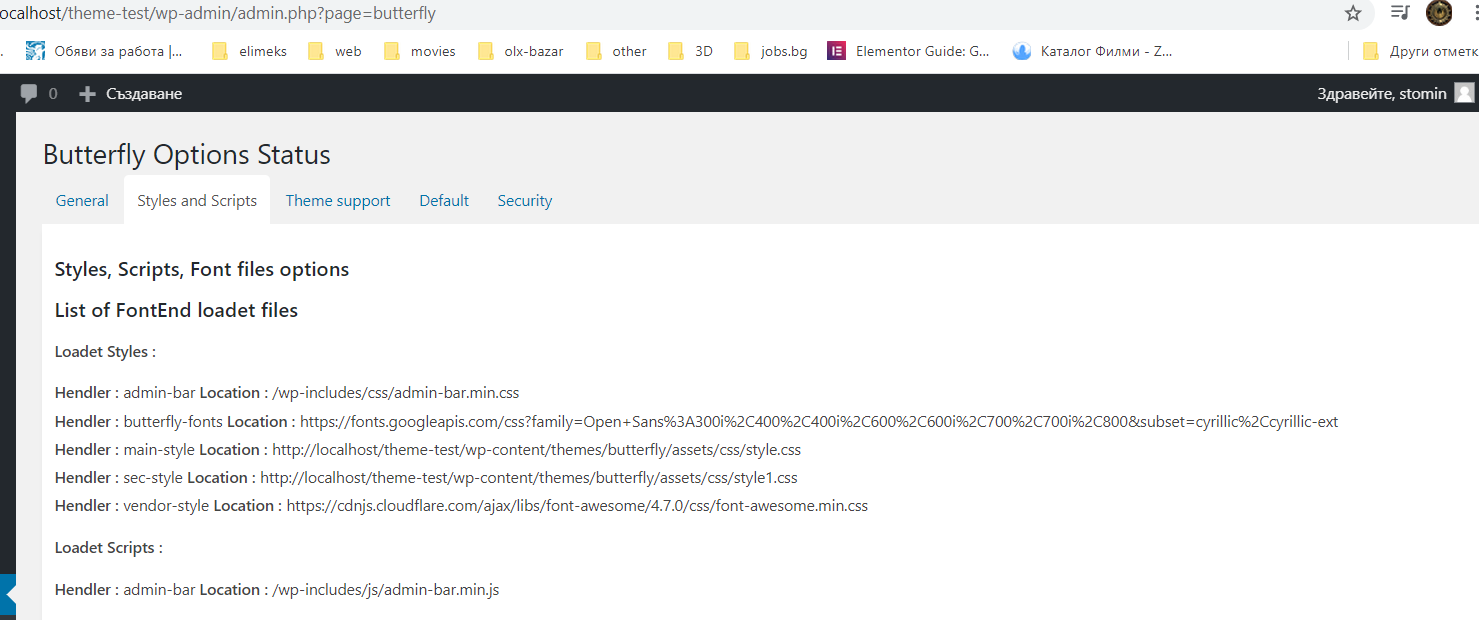The image size is (1479, 620).
Task: Click the stomin user avatar icon
Action: pyautogui.click(x=1464, y=93)
